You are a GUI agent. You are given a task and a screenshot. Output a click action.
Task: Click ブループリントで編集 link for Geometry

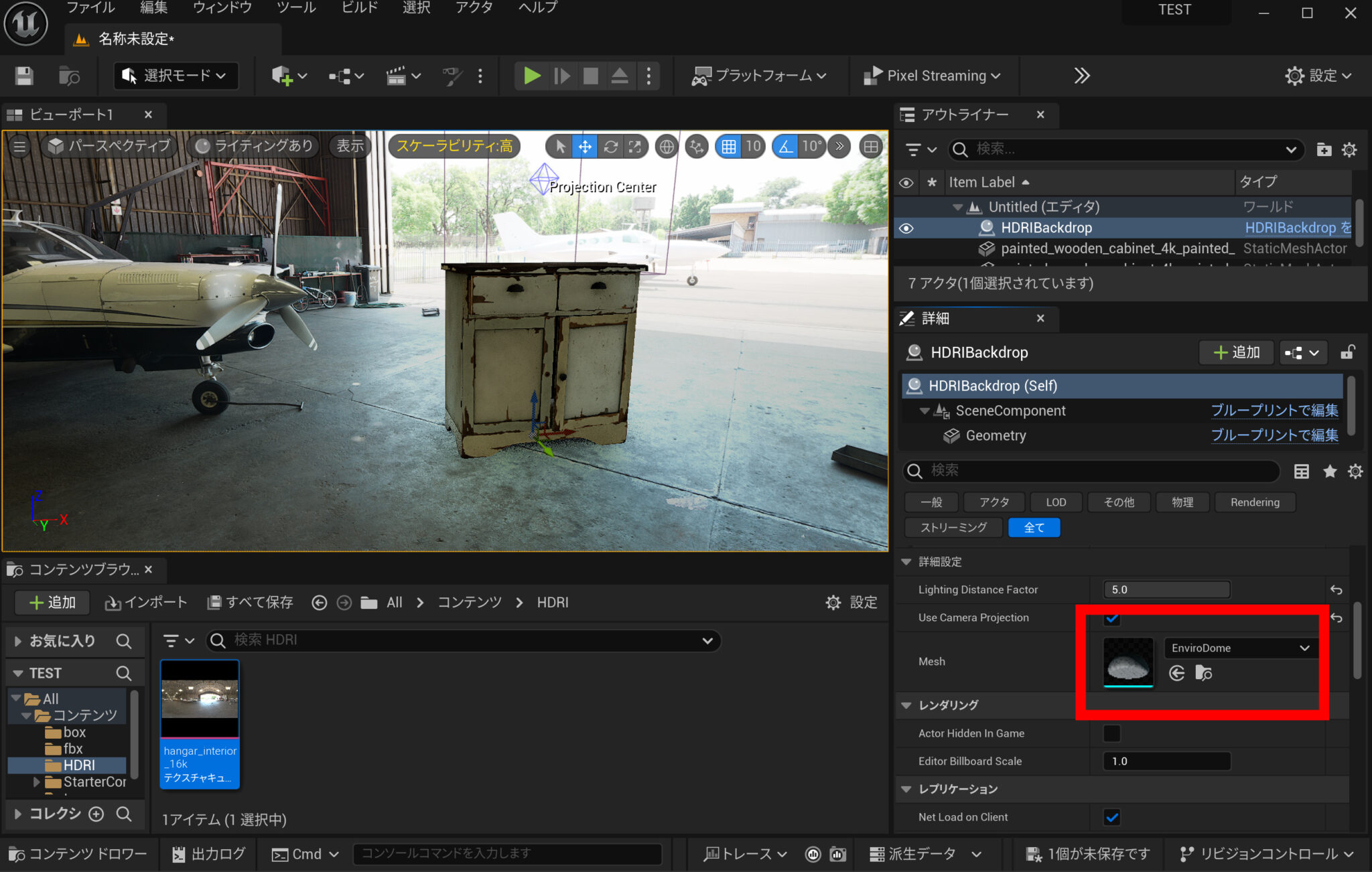pyautogui.click(x=1274, y=435)
